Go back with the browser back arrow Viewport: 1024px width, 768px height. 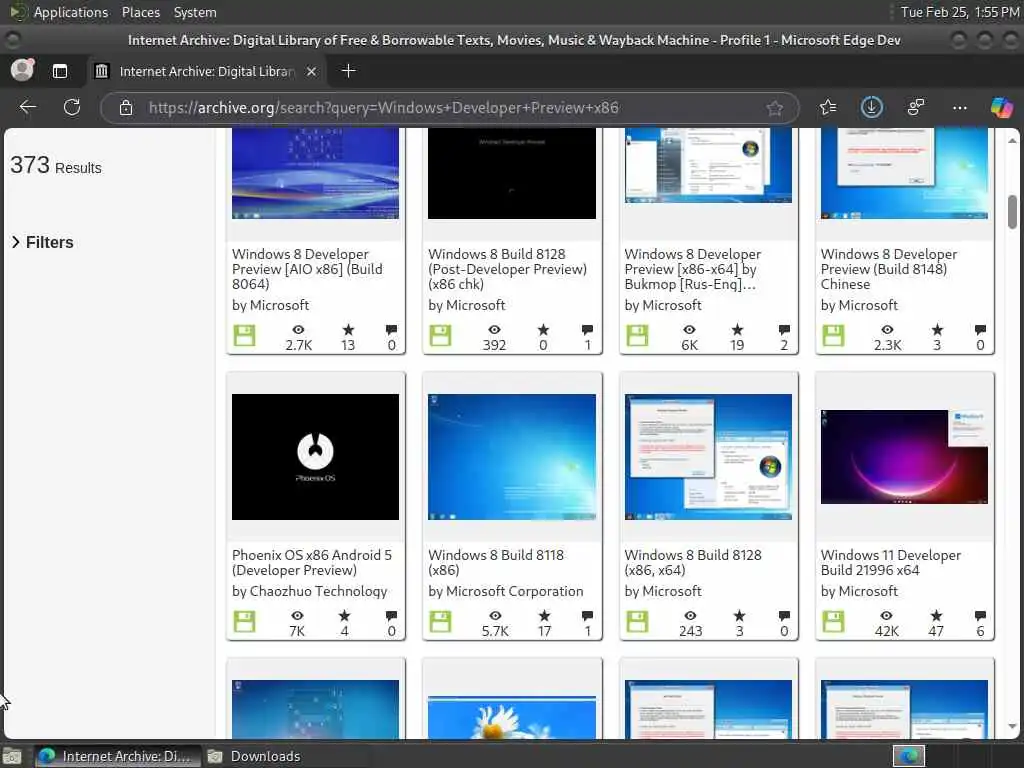[x=27, y=107]
